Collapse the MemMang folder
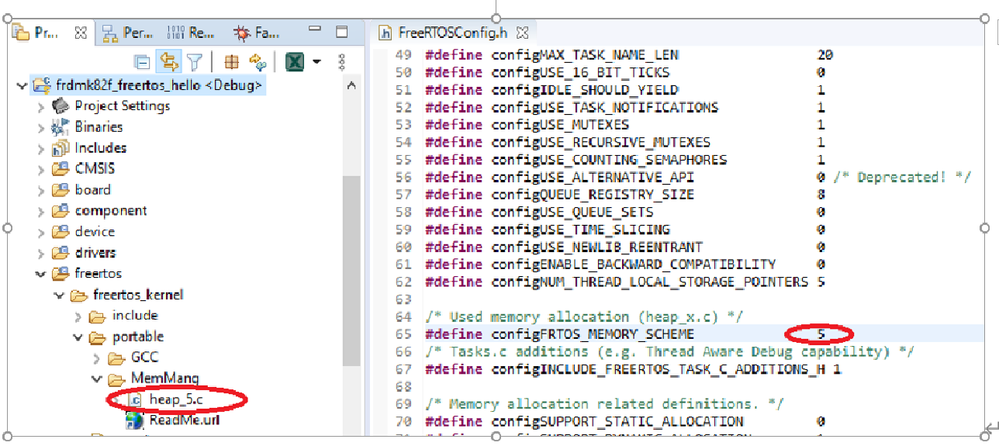Screen dimensions: 999x446 97,379
